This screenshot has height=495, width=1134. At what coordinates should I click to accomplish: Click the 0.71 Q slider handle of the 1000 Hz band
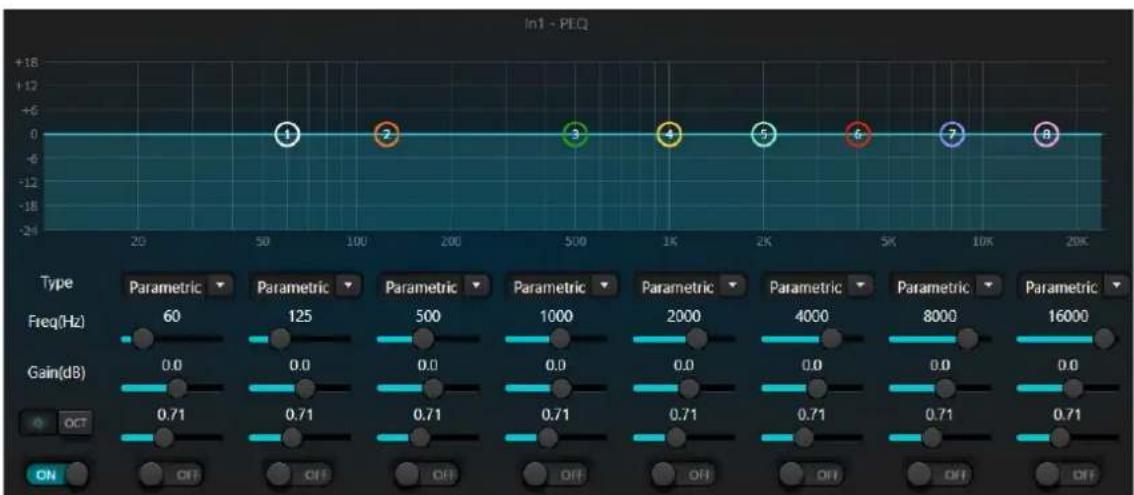coord(548,437)
